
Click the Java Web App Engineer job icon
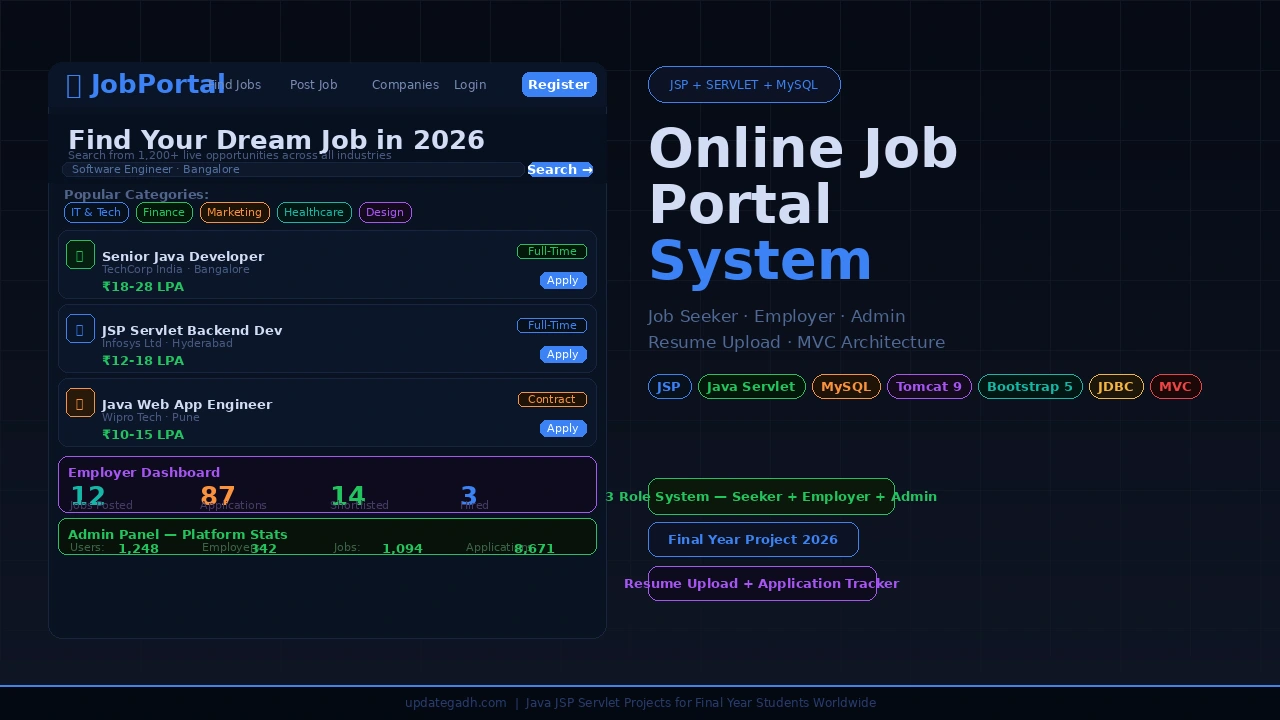[80, 402]
